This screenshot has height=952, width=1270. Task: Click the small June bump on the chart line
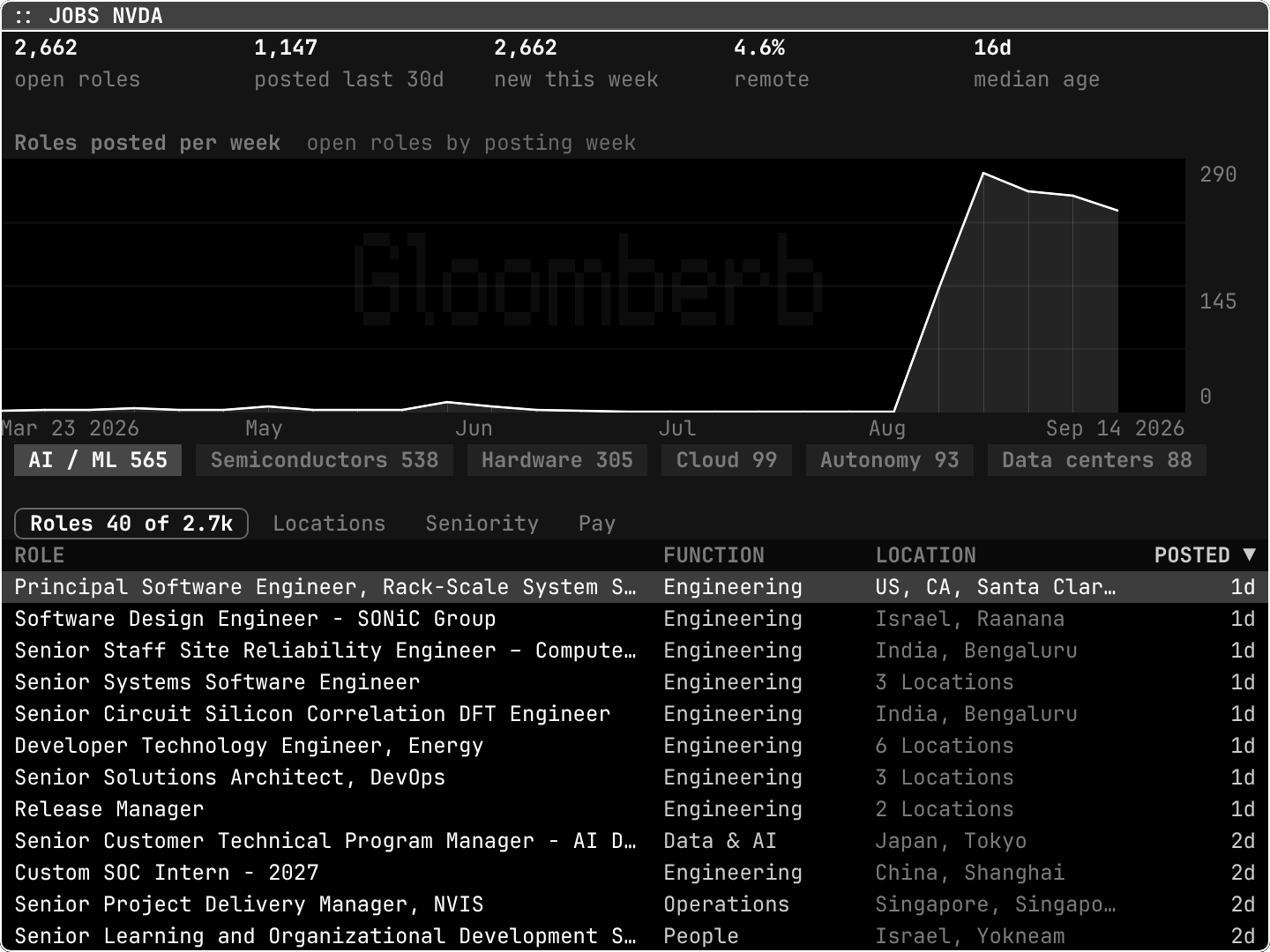coord(448,402)
